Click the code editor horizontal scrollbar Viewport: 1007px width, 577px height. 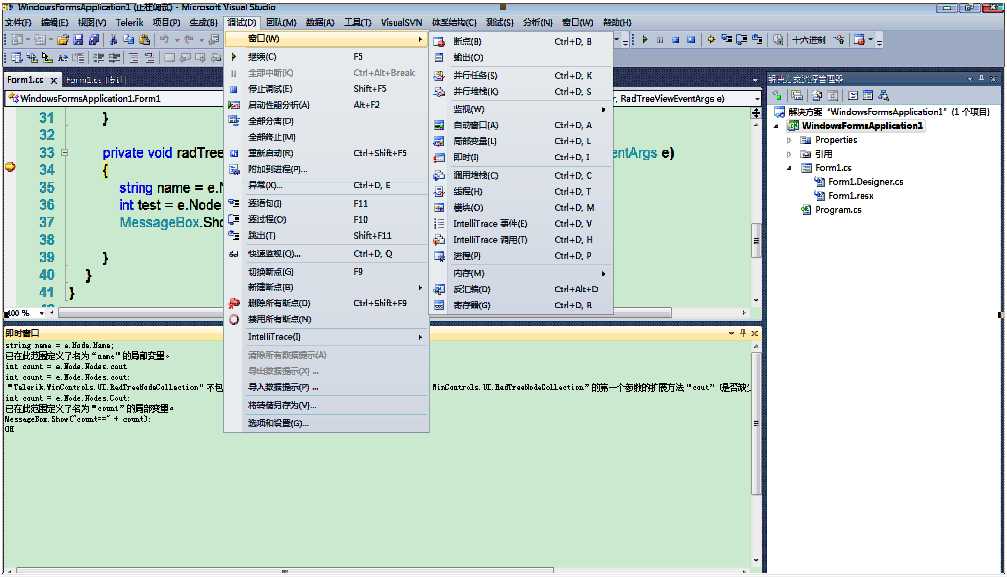[x=365, y=313]
